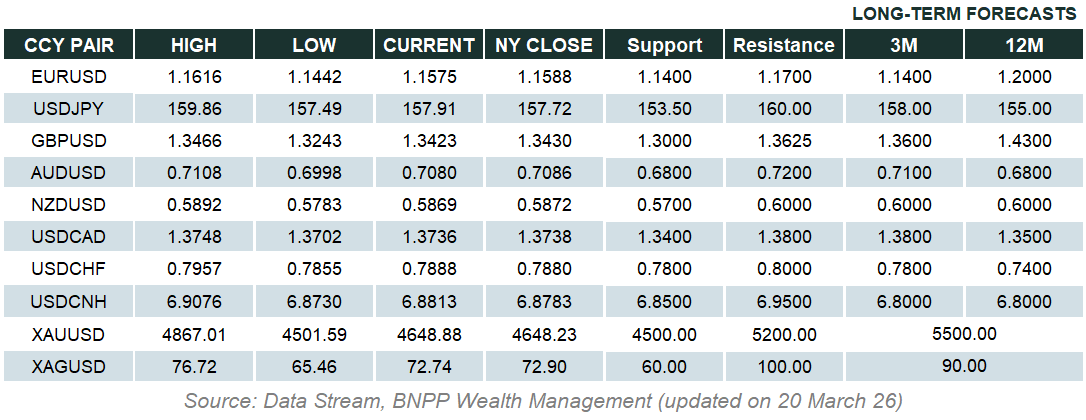The height and width of the screenshot is (420, 1086).
Task: Click the USDJPY currency pair cell
Action: coord(69,108)
